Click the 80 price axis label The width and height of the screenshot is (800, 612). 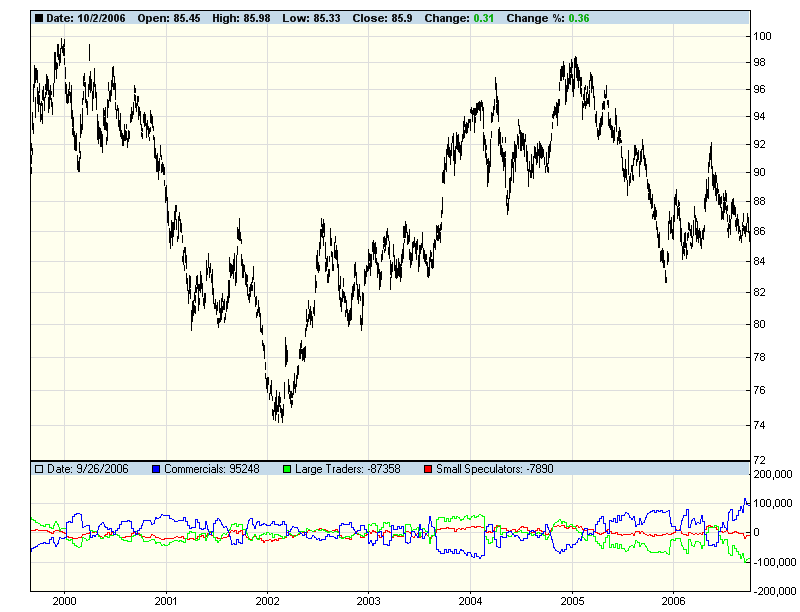click(759, 324)
